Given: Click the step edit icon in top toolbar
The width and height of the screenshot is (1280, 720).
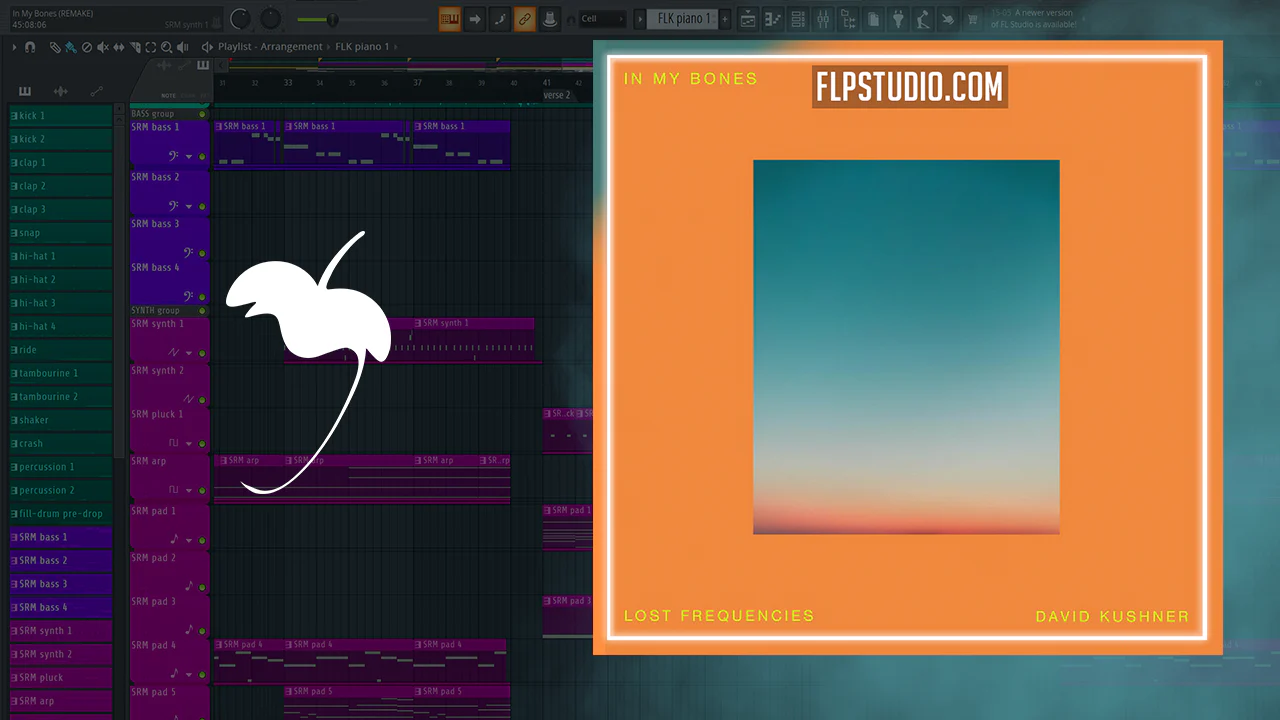Looking at the screenshot, I should (500, 19).
